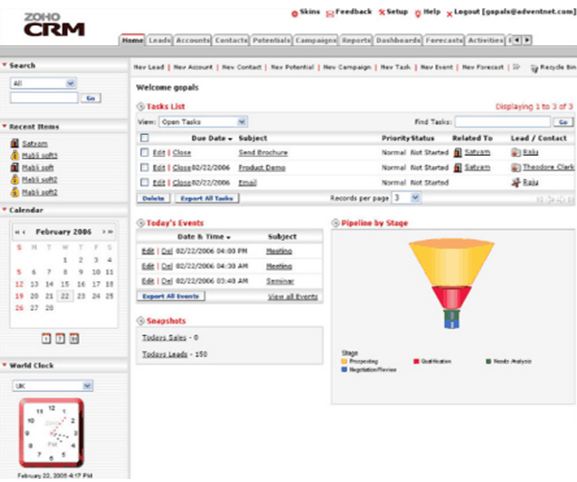This screenshot has height=482, width=577.
Task: Click the search text input field
Action: coord(44,98)
